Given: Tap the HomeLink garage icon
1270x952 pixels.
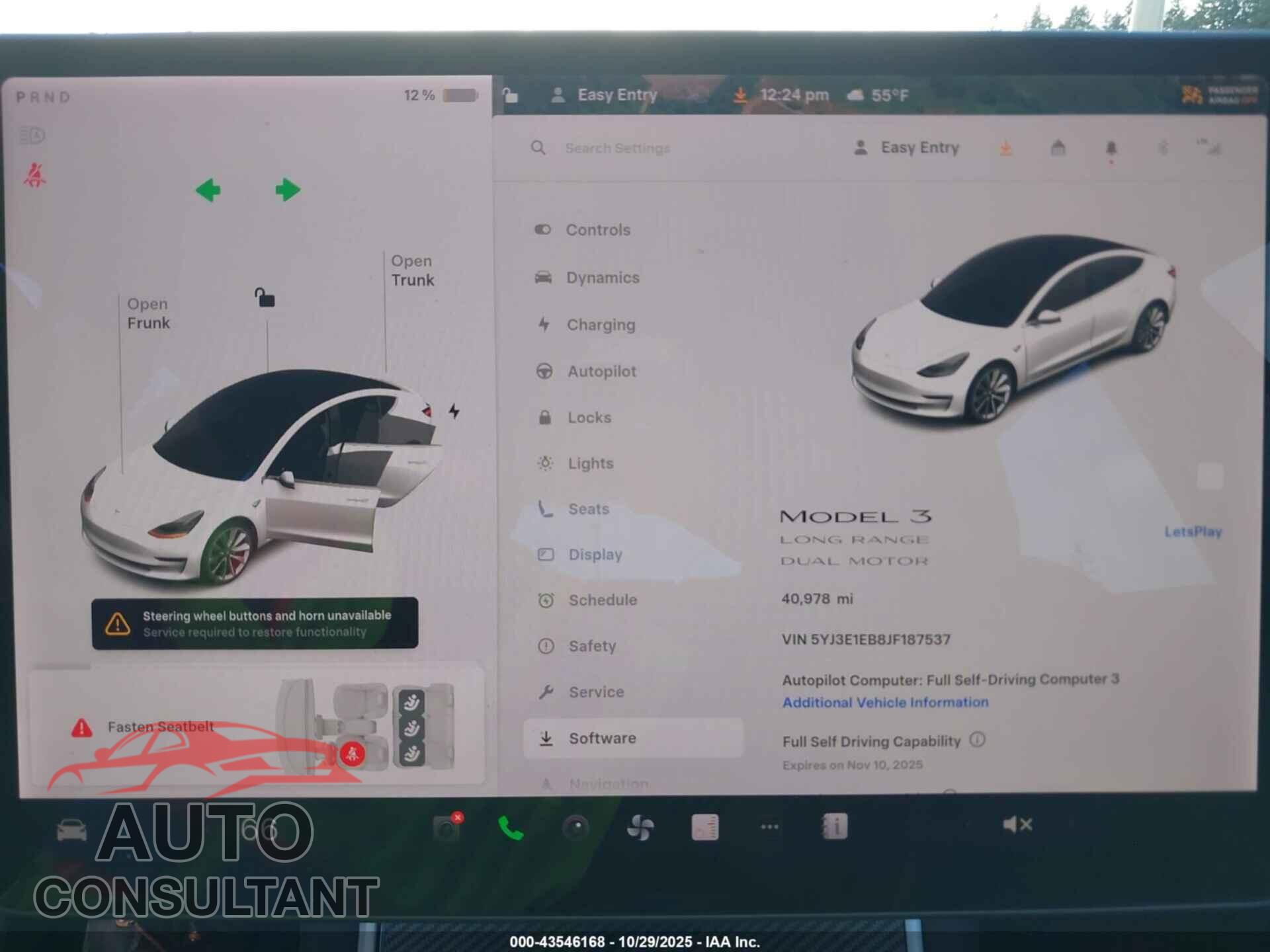Looking at the screenshot, I should pos(1058,147).
